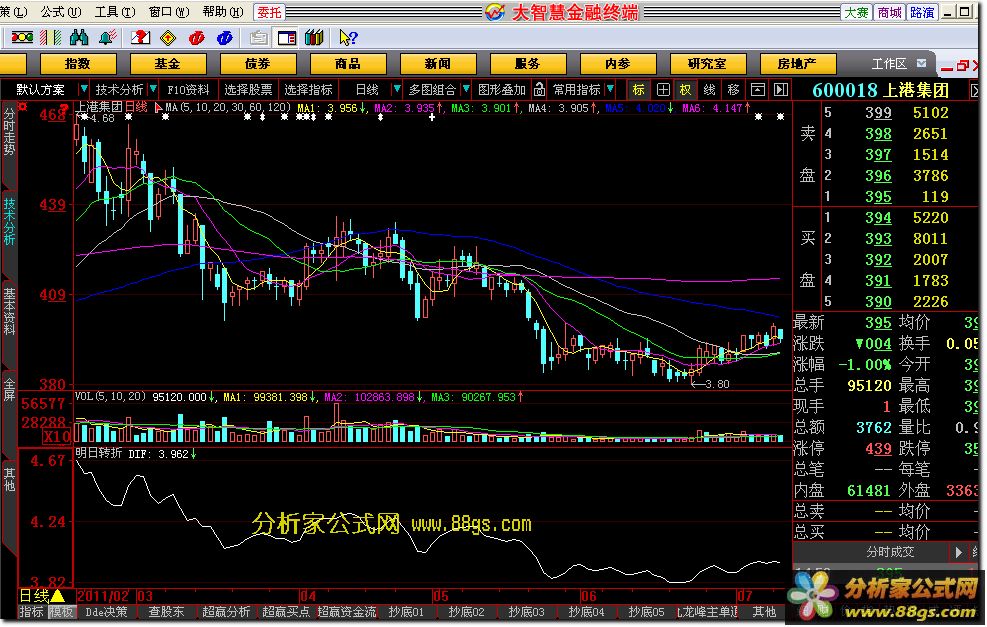Click the 路演 title bar button
The width and height of the screenshot is (987, 627).
[x=922, y=12]
